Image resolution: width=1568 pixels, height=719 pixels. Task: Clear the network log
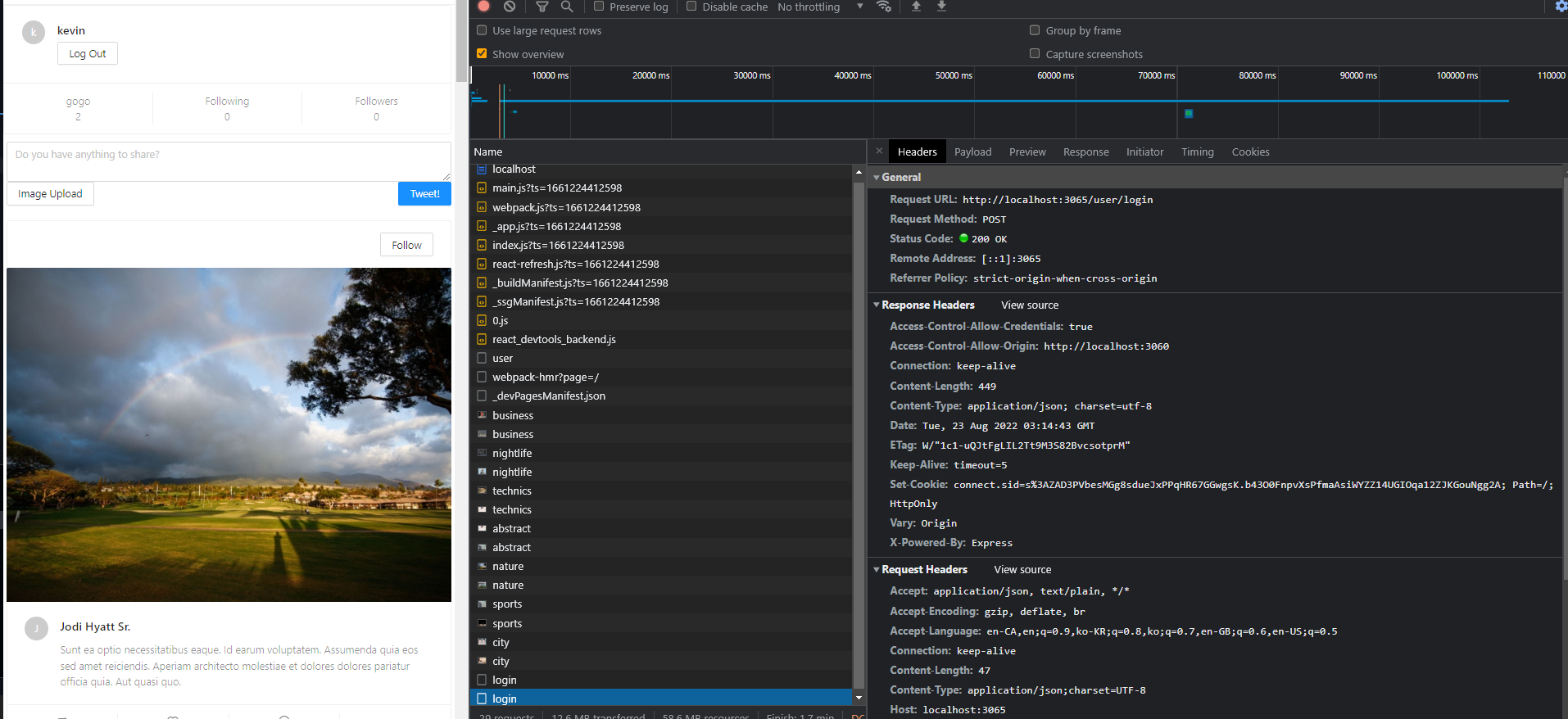point(510,6)
